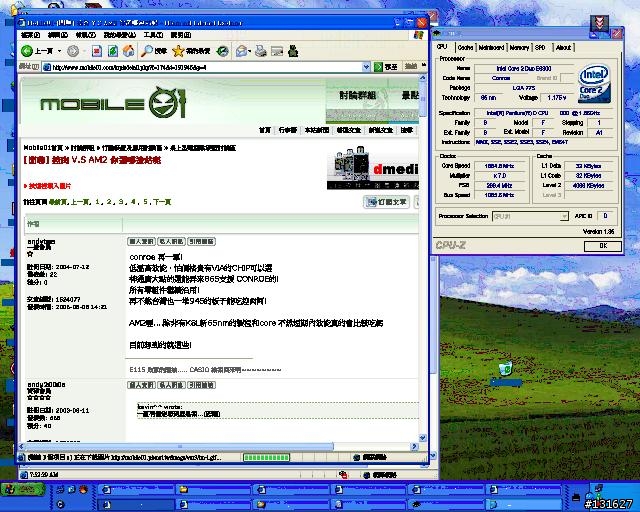Click the IE Back arrow button

27,51
